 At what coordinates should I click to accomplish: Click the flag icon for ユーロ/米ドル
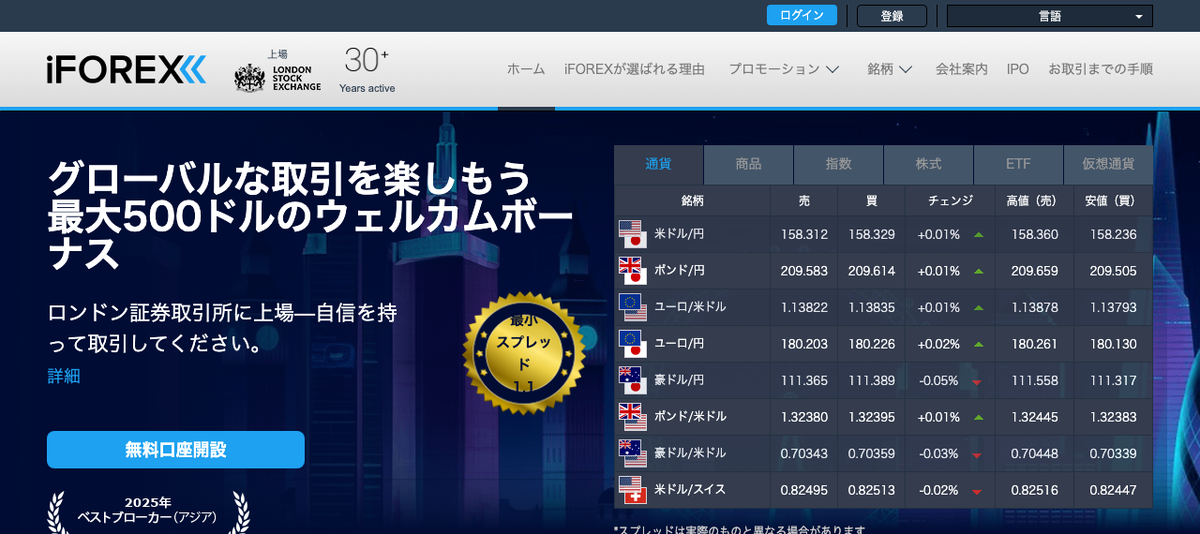(632, 307)
